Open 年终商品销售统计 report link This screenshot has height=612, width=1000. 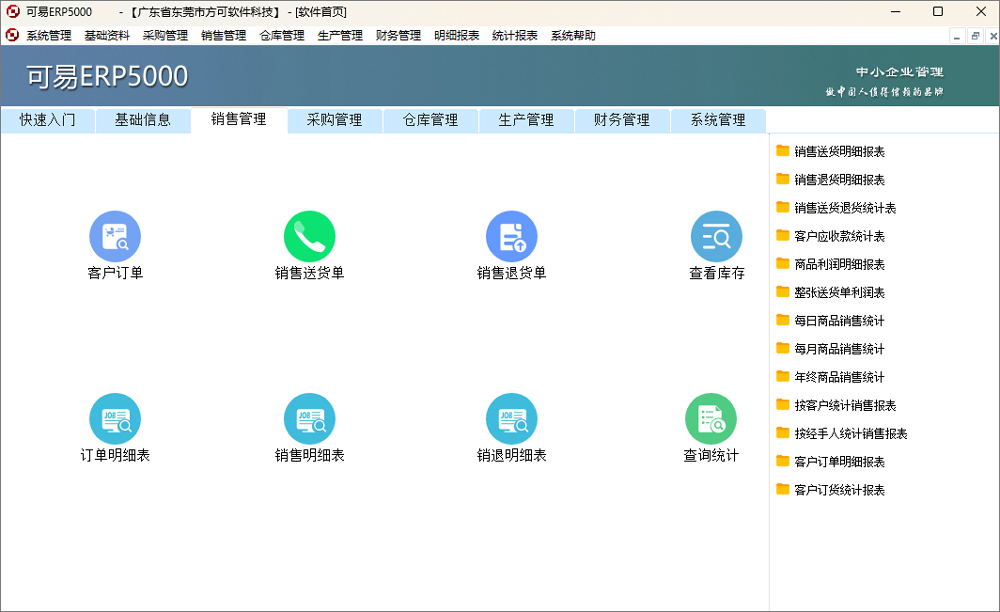(839, 377)
